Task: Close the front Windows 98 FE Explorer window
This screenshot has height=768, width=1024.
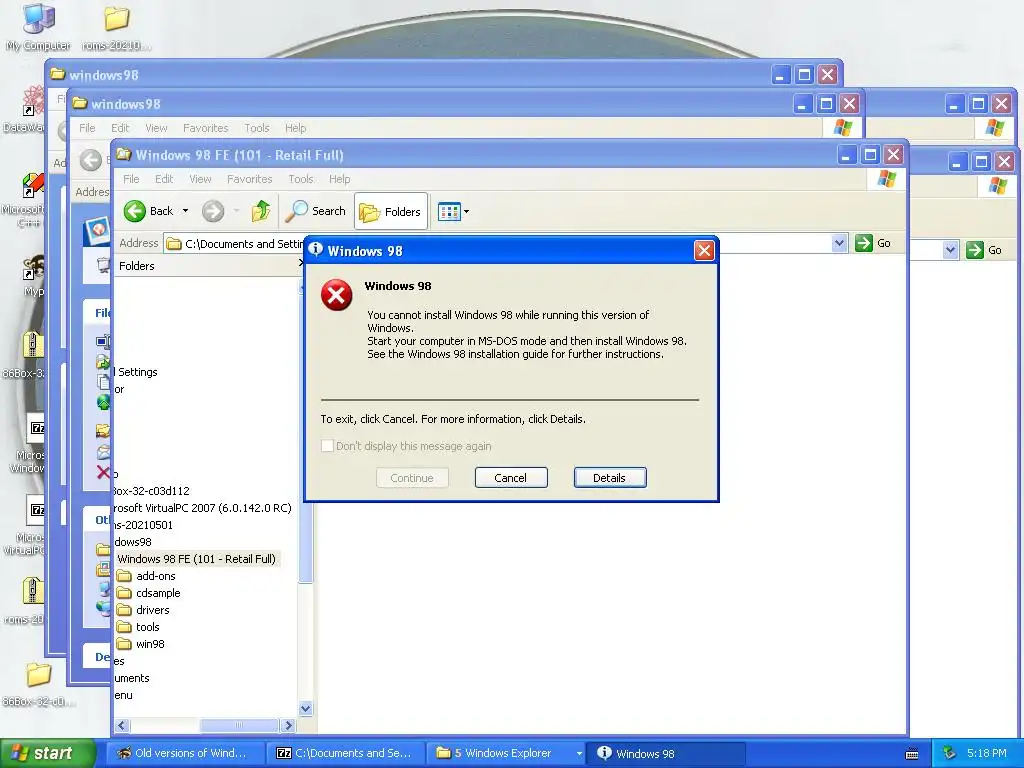Action: tap(893, 155)
